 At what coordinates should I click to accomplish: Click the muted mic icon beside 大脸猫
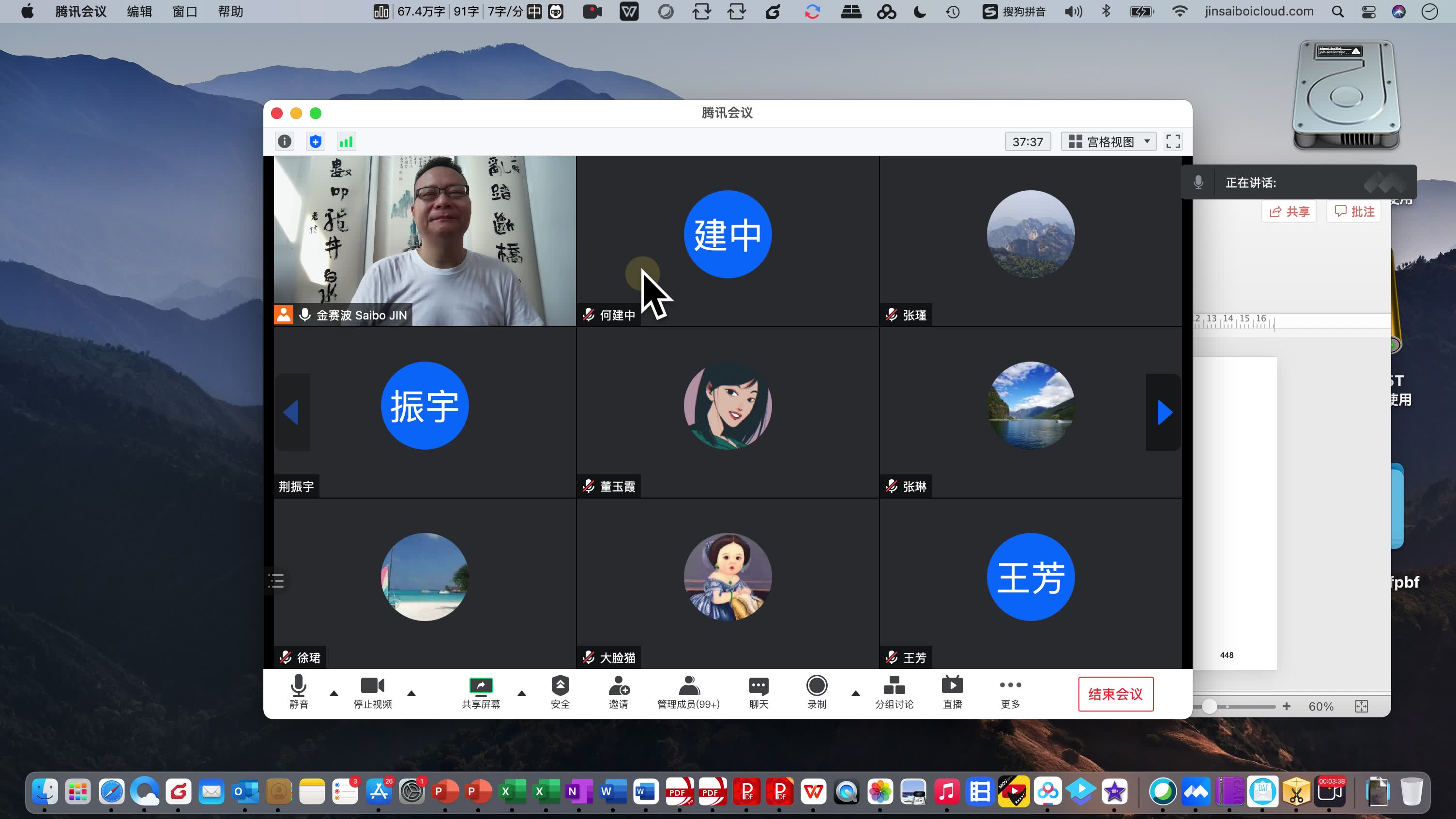point(589,657)
